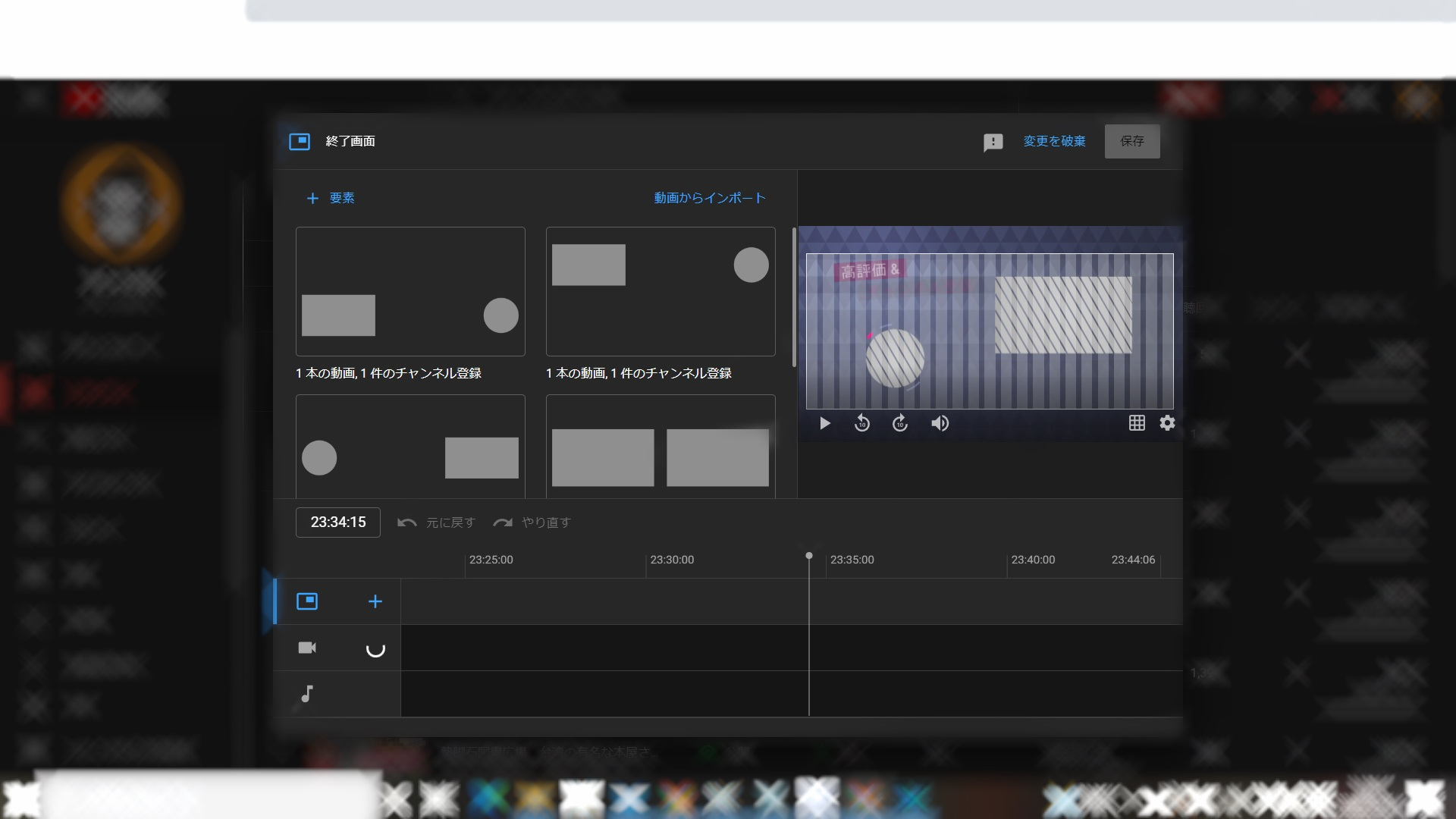Mute the preview audio
This screenshot has width=1456, height=819.
(x=940, y=423)
